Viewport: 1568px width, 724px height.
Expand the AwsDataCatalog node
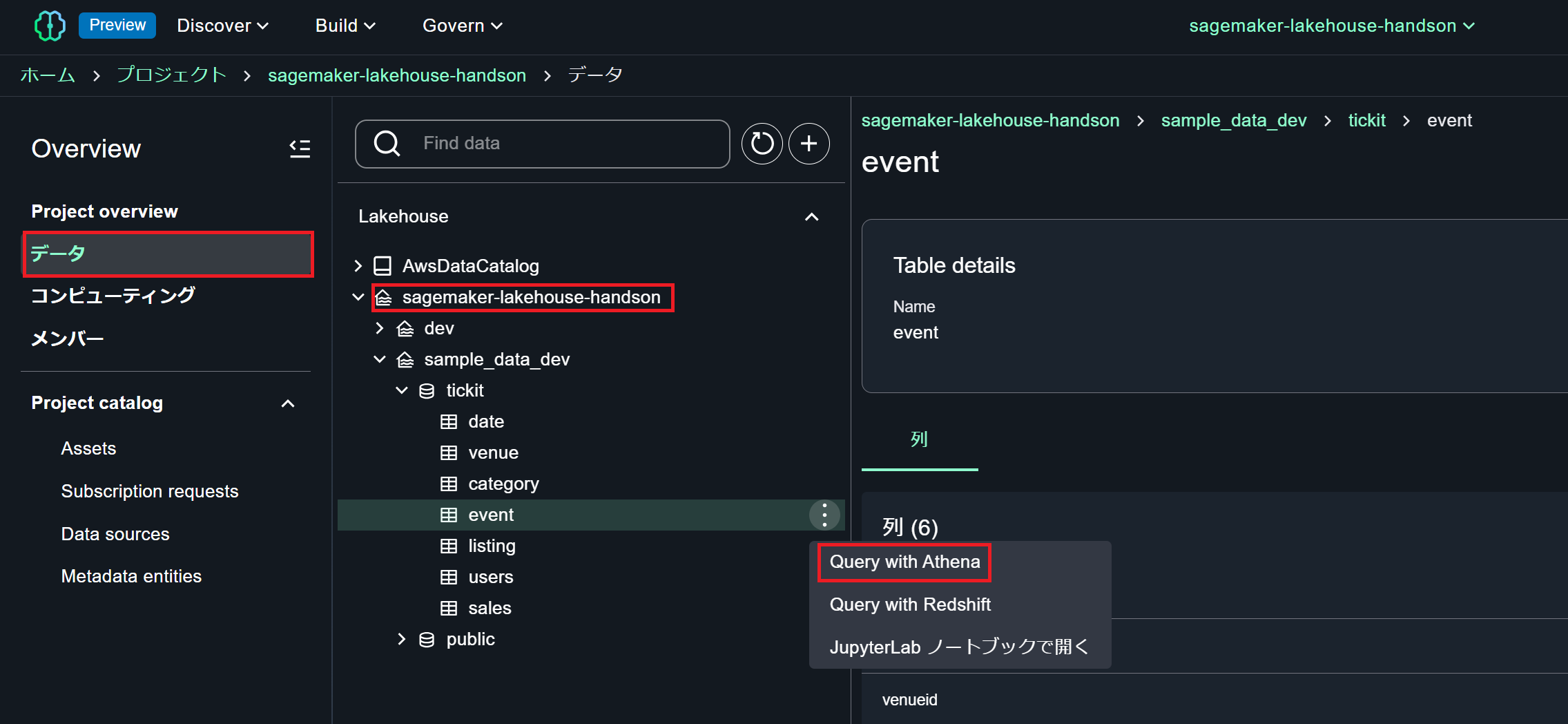(358, 266)
